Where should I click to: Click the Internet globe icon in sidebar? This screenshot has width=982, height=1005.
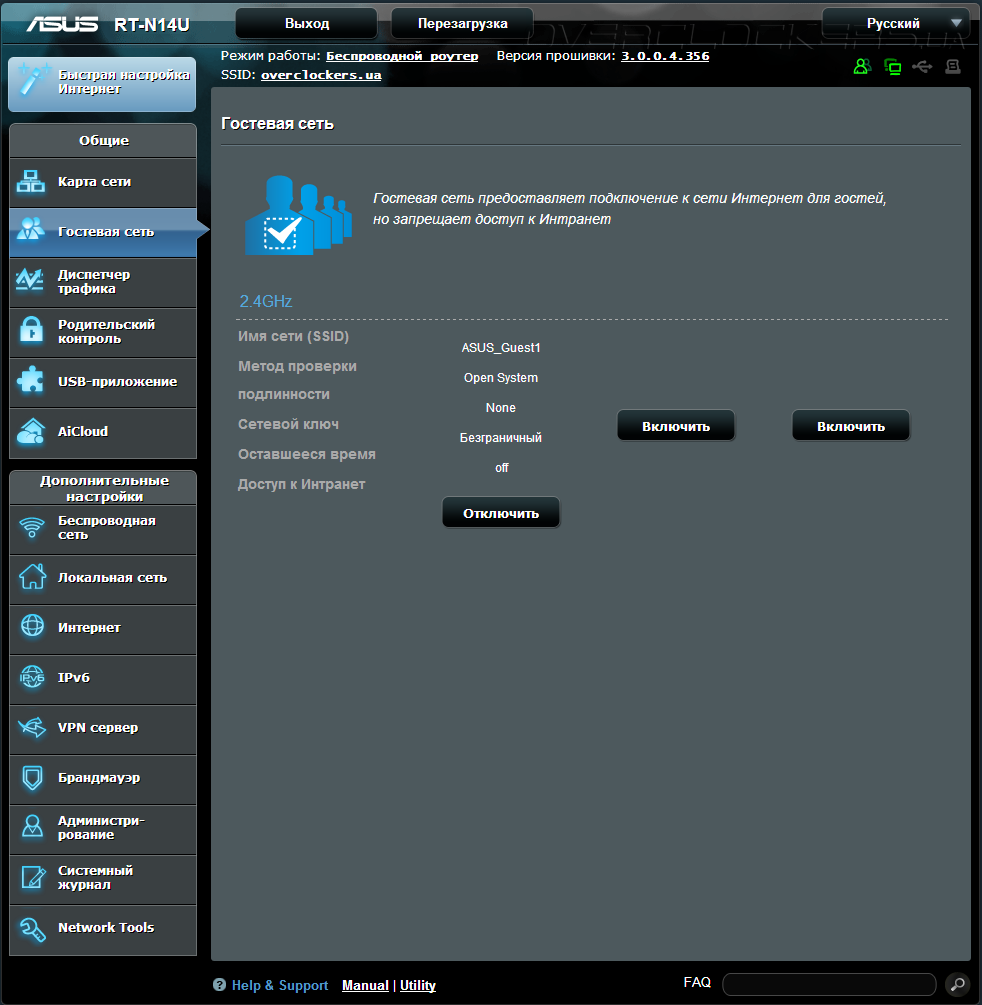click(x=32, y=626)
